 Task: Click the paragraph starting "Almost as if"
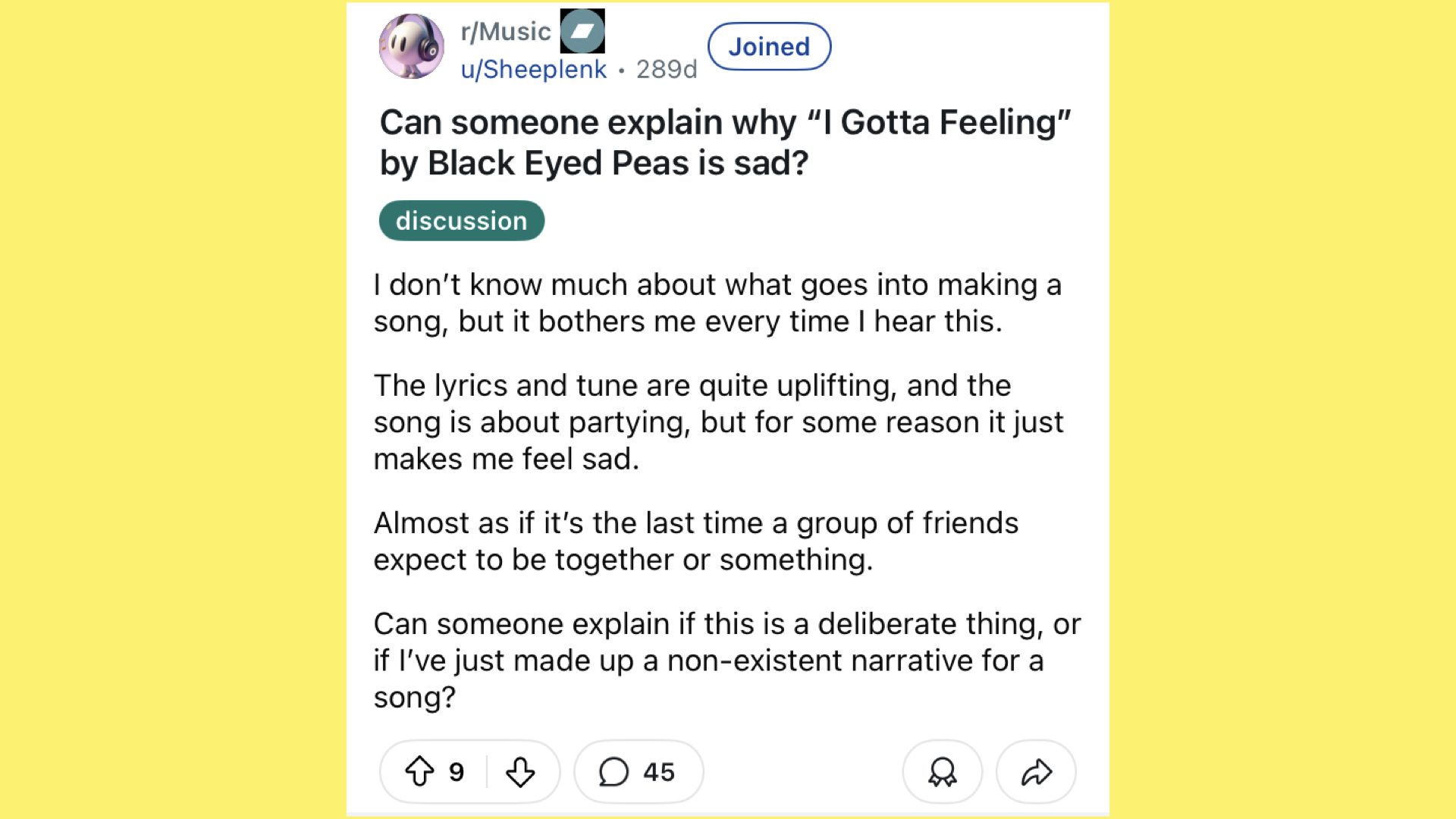696,541
